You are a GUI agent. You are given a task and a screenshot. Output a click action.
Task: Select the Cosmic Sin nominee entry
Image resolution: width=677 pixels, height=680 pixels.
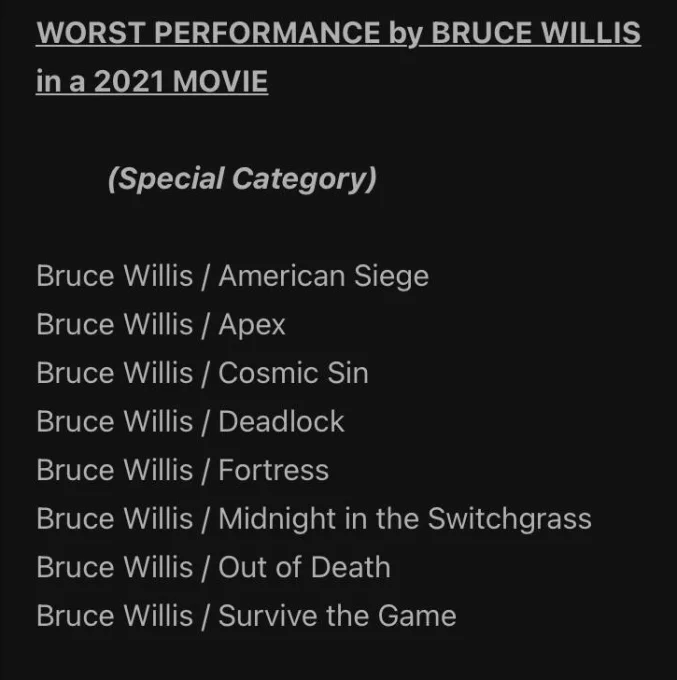click(203, 373)
